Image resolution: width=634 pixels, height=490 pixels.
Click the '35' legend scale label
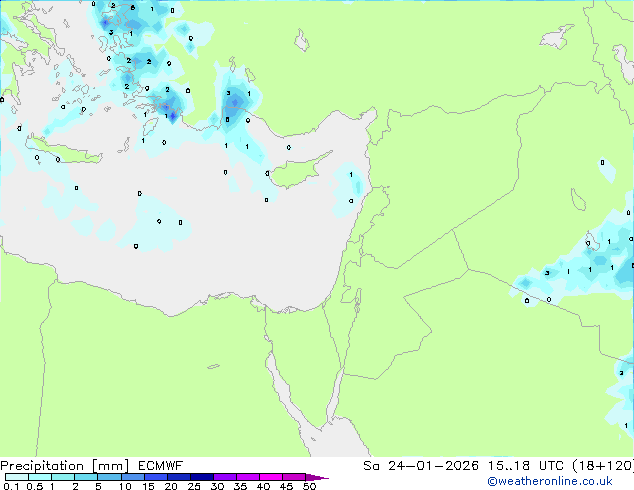[240, 486]
